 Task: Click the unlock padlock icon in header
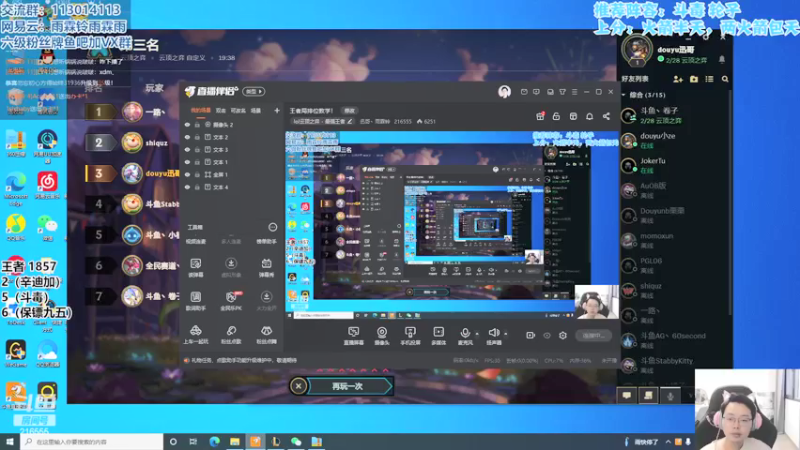coord(556,116)
